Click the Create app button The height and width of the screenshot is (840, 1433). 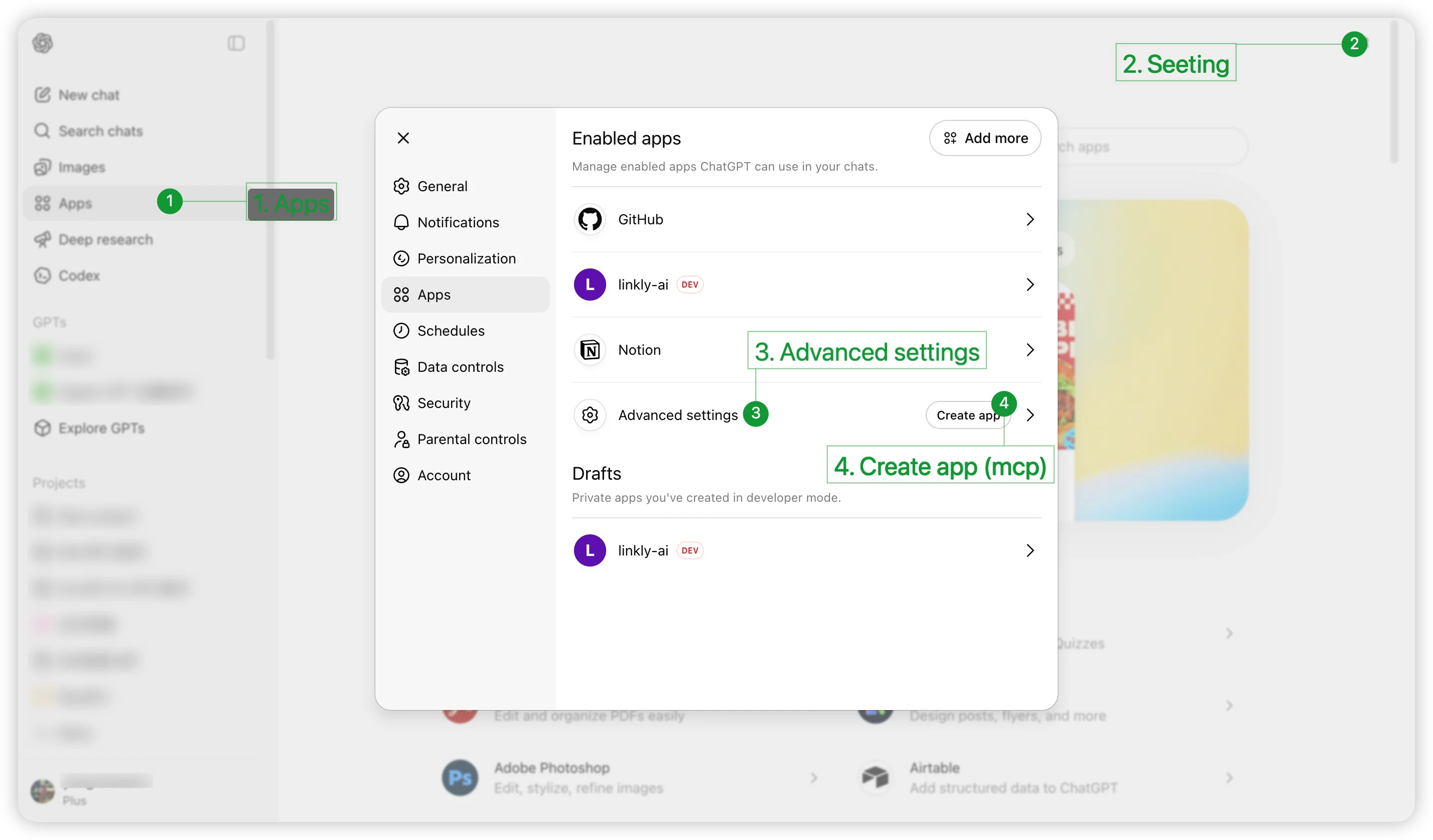968,414
